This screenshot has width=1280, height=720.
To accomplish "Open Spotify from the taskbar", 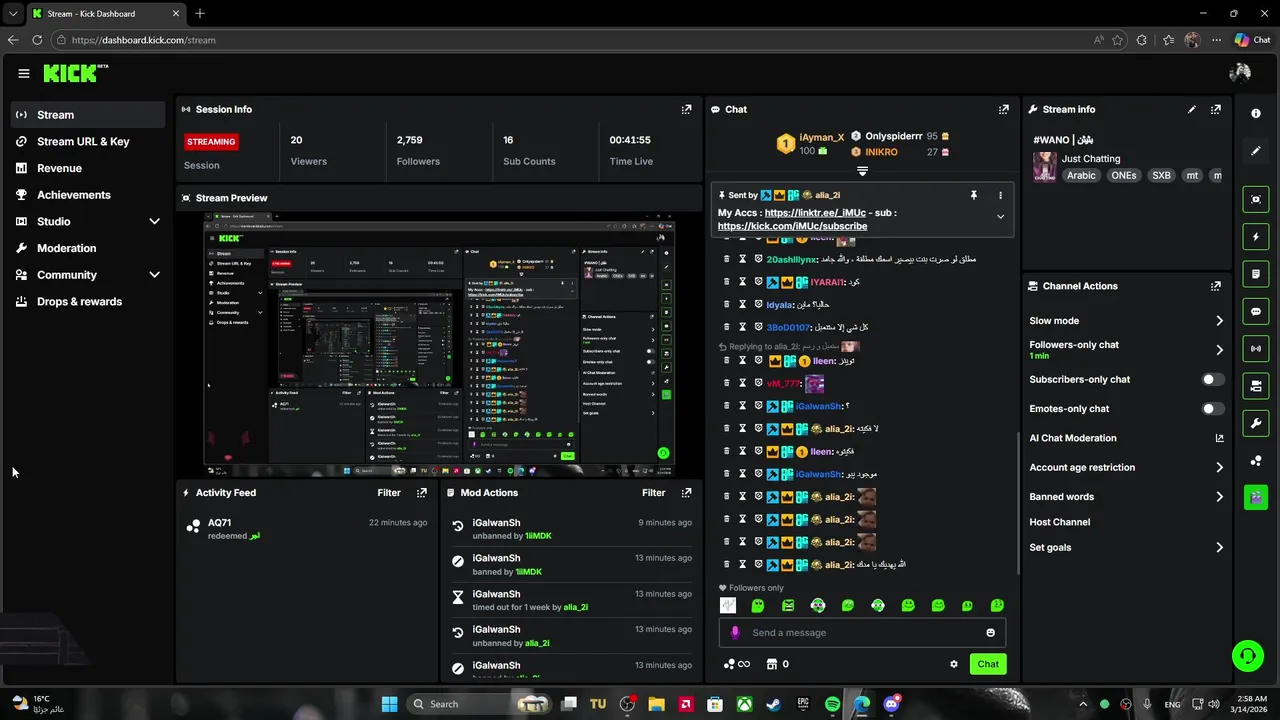I will coord(833,704).
